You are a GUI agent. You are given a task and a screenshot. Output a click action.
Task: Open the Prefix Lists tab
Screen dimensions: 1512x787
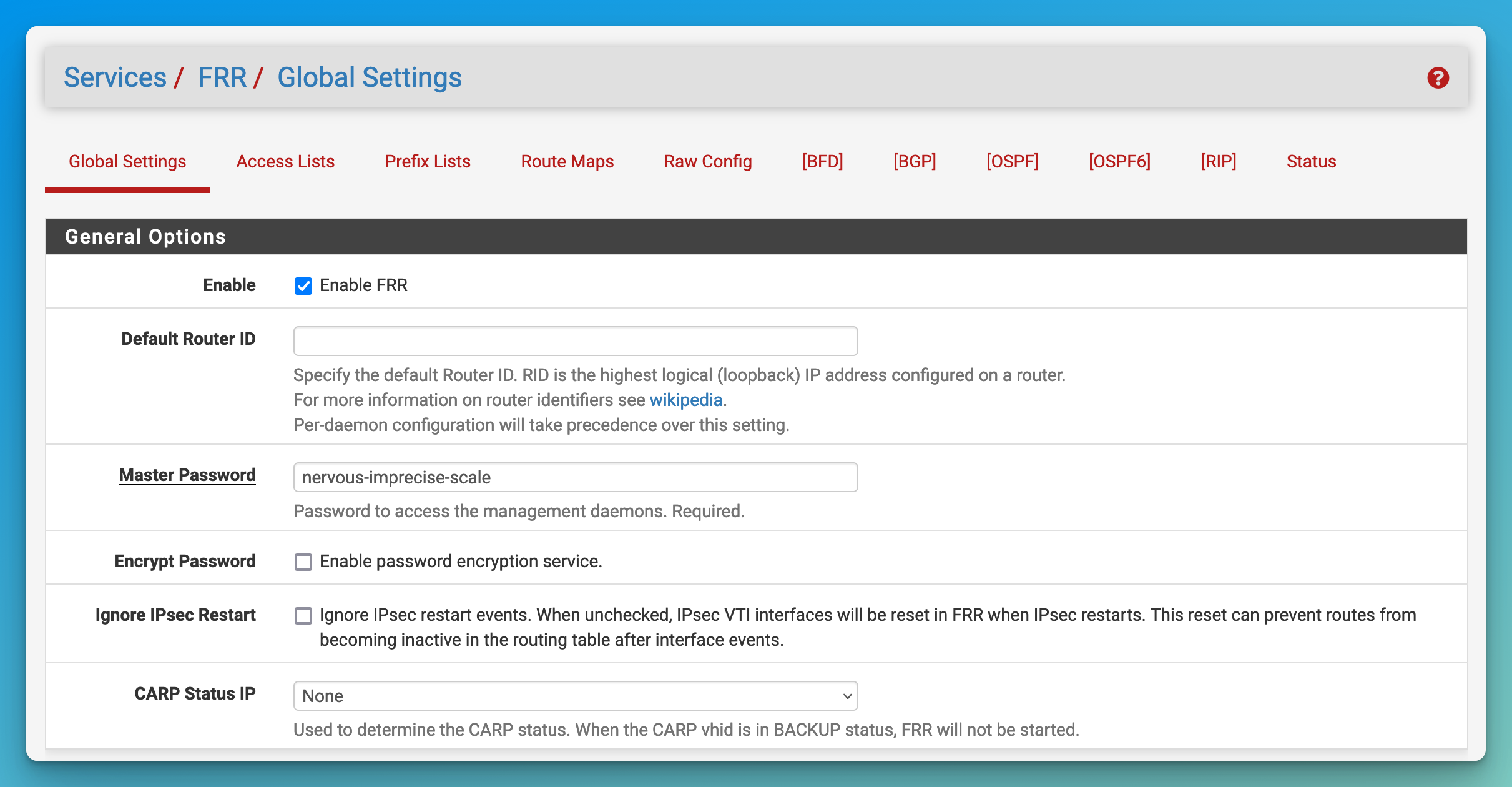[428, 161]
